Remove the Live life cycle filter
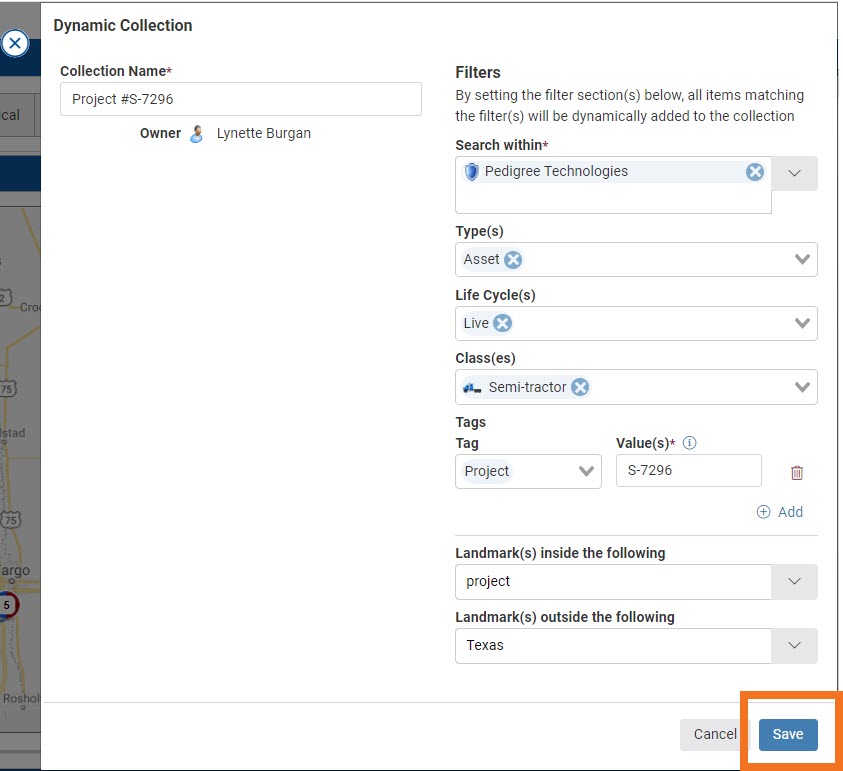The width and height of the screenshot is (843, 771). point(502,323)
